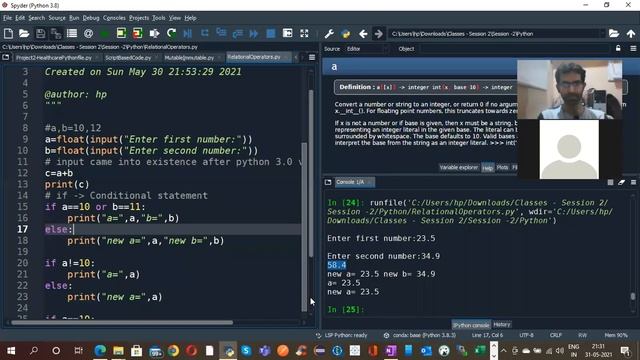Image resolution: width=640 pixels, height=360 pixels.
Task: Click the LSP Python: ready status
Action: click(x=342, y=335)
